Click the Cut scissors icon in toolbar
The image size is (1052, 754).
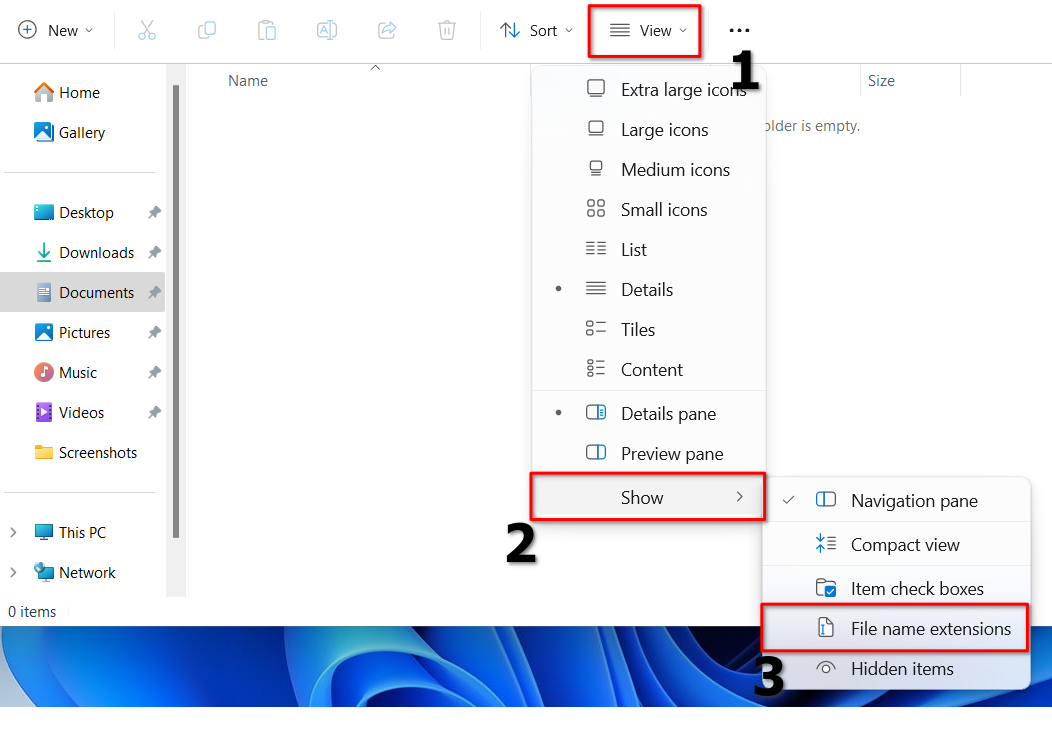(x=147, y=30)
